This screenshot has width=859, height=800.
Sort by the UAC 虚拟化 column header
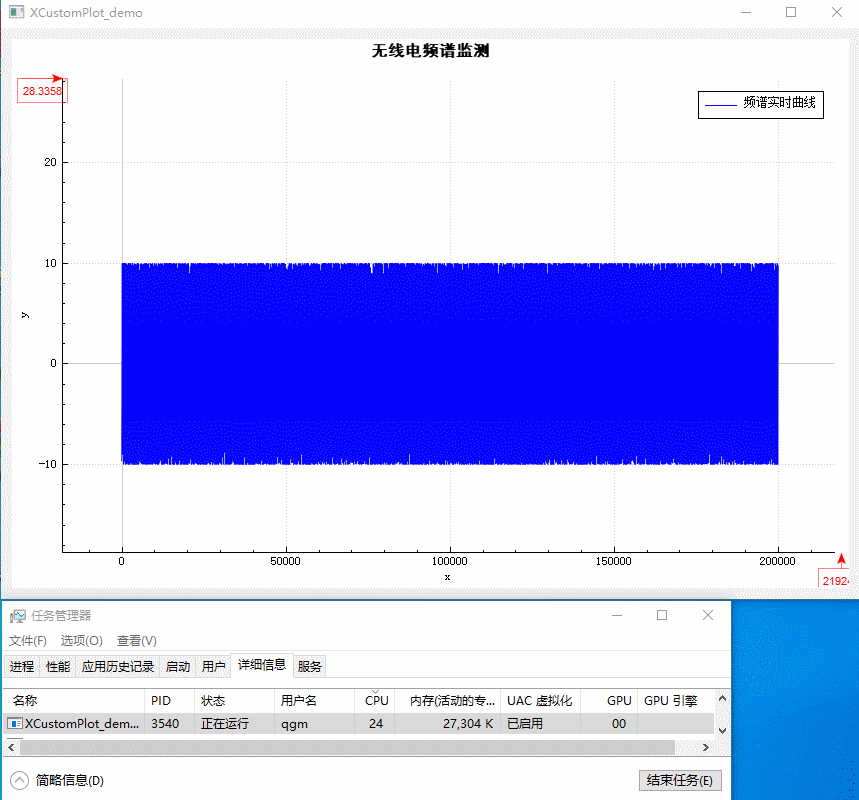tap(541, 700)
